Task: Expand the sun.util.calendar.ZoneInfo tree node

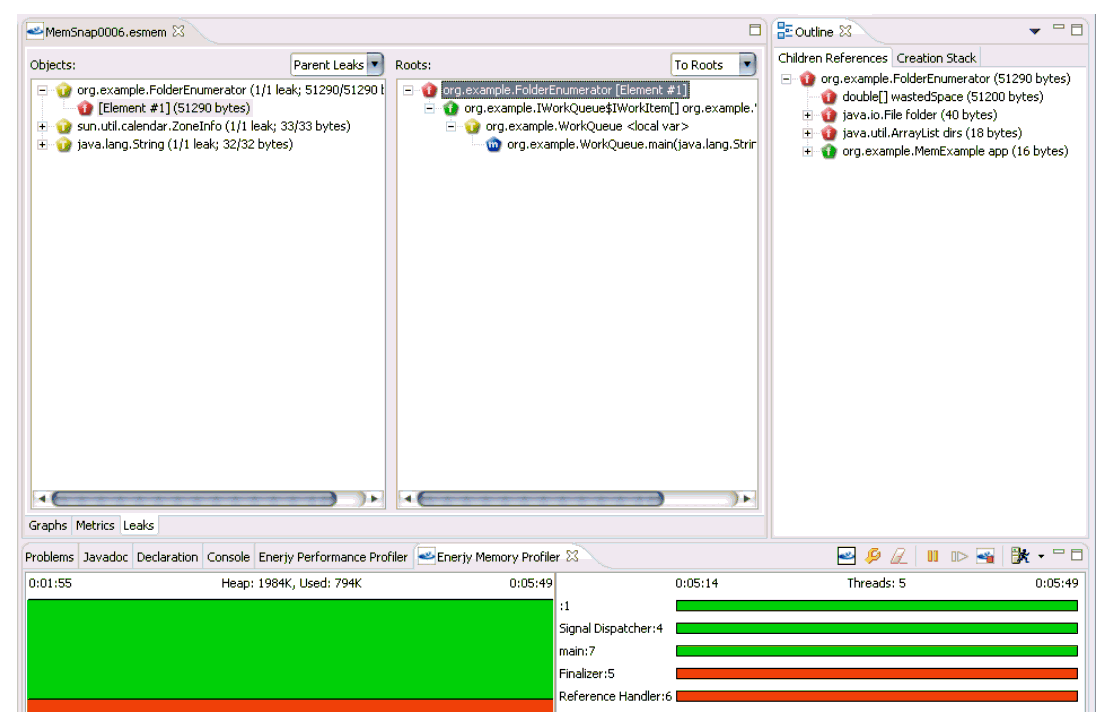Action: click(x=42, y=127)
